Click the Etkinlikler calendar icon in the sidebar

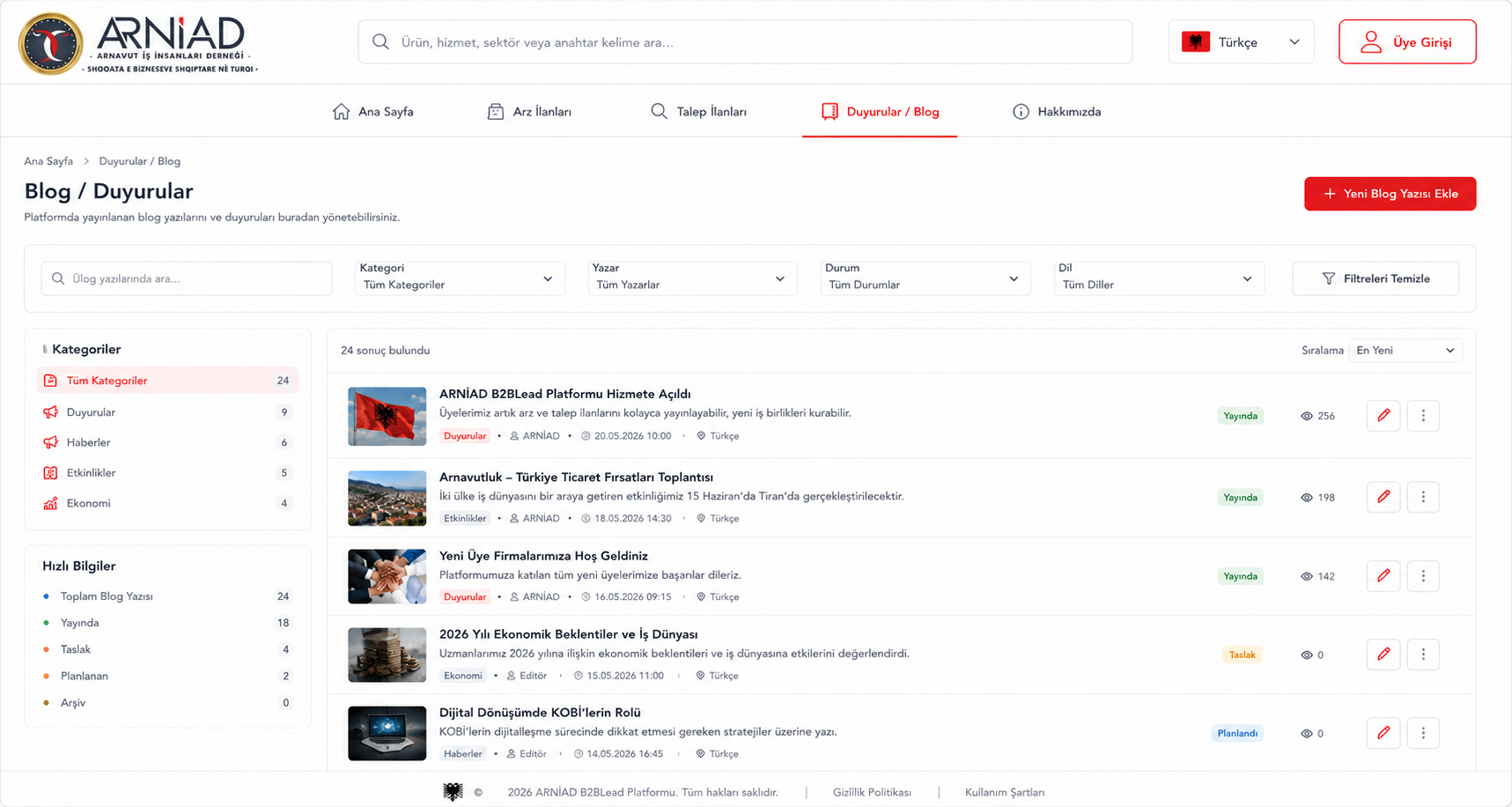(x=50, y=473)
